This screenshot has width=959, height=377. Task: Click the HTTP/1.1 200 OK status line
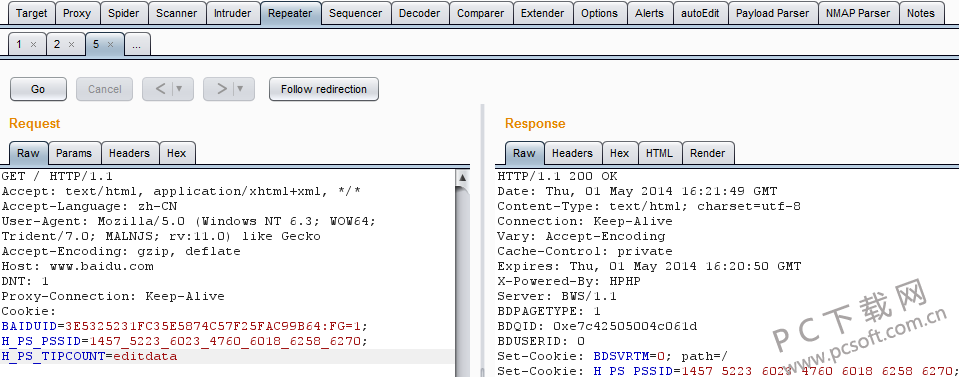point(557,176)
